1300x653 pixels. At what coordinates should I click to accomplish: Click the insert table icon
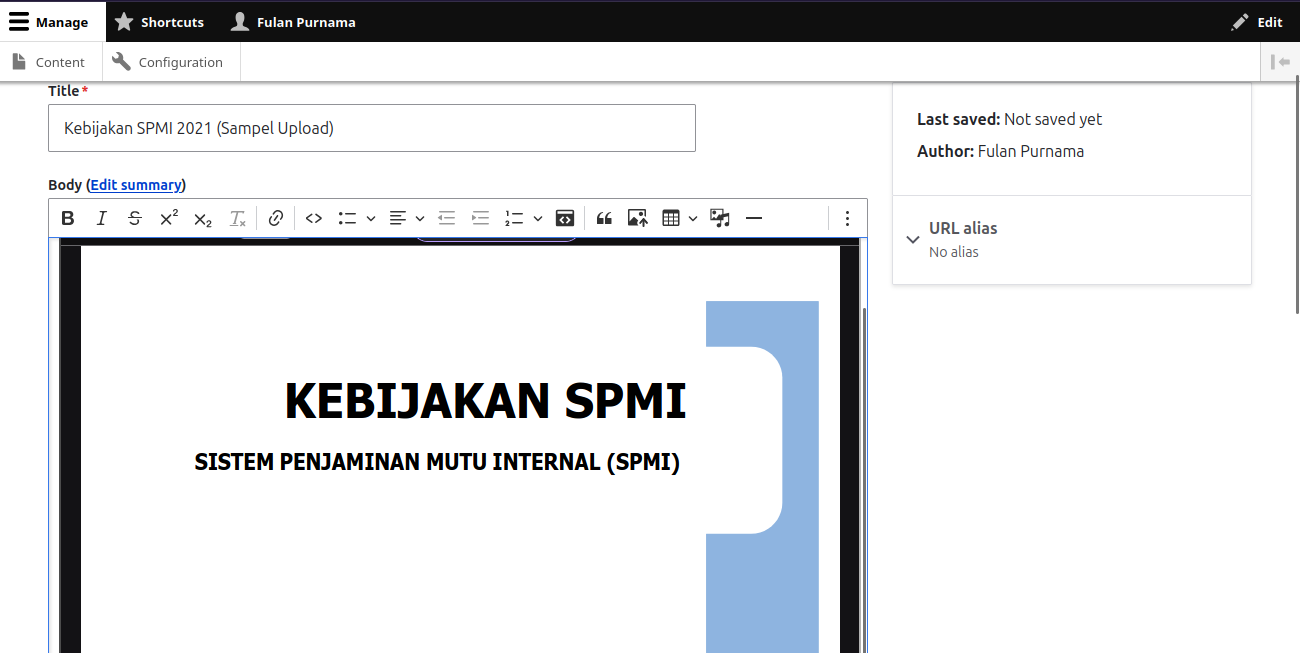pos(671,218)
